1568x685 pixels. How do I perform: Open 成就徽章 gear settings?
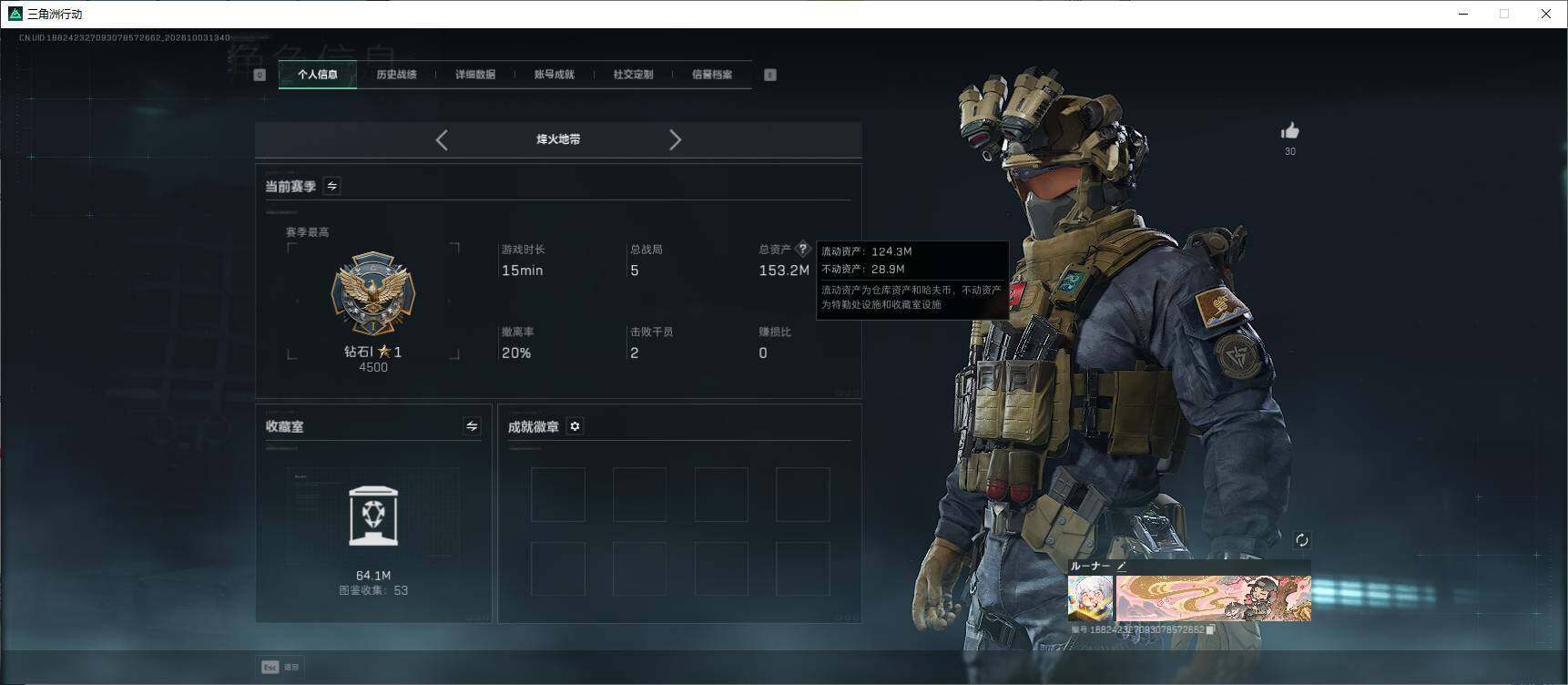[x=575, y=426]
